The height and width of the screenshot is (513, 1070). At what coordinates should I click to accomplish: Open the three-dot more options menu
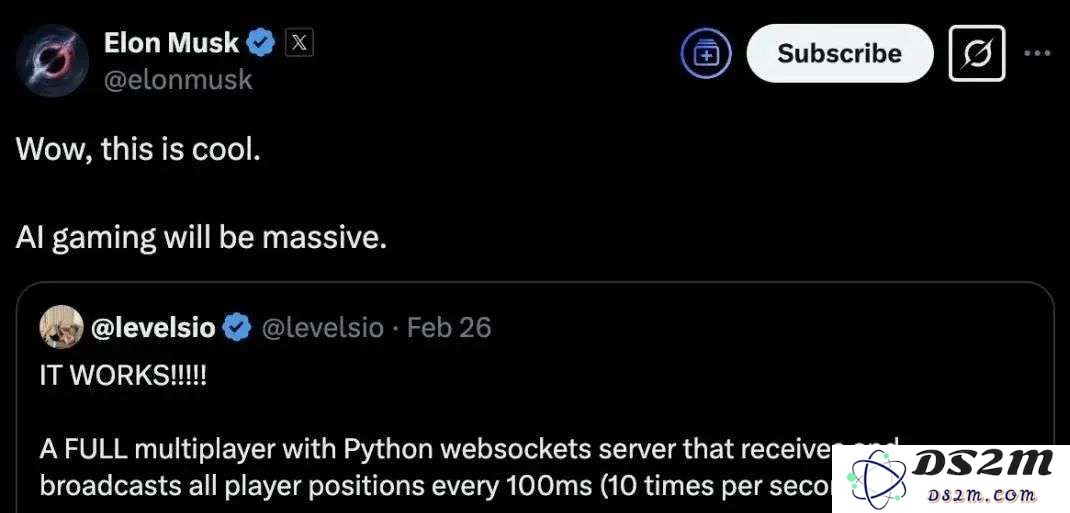click(1037, 53)
